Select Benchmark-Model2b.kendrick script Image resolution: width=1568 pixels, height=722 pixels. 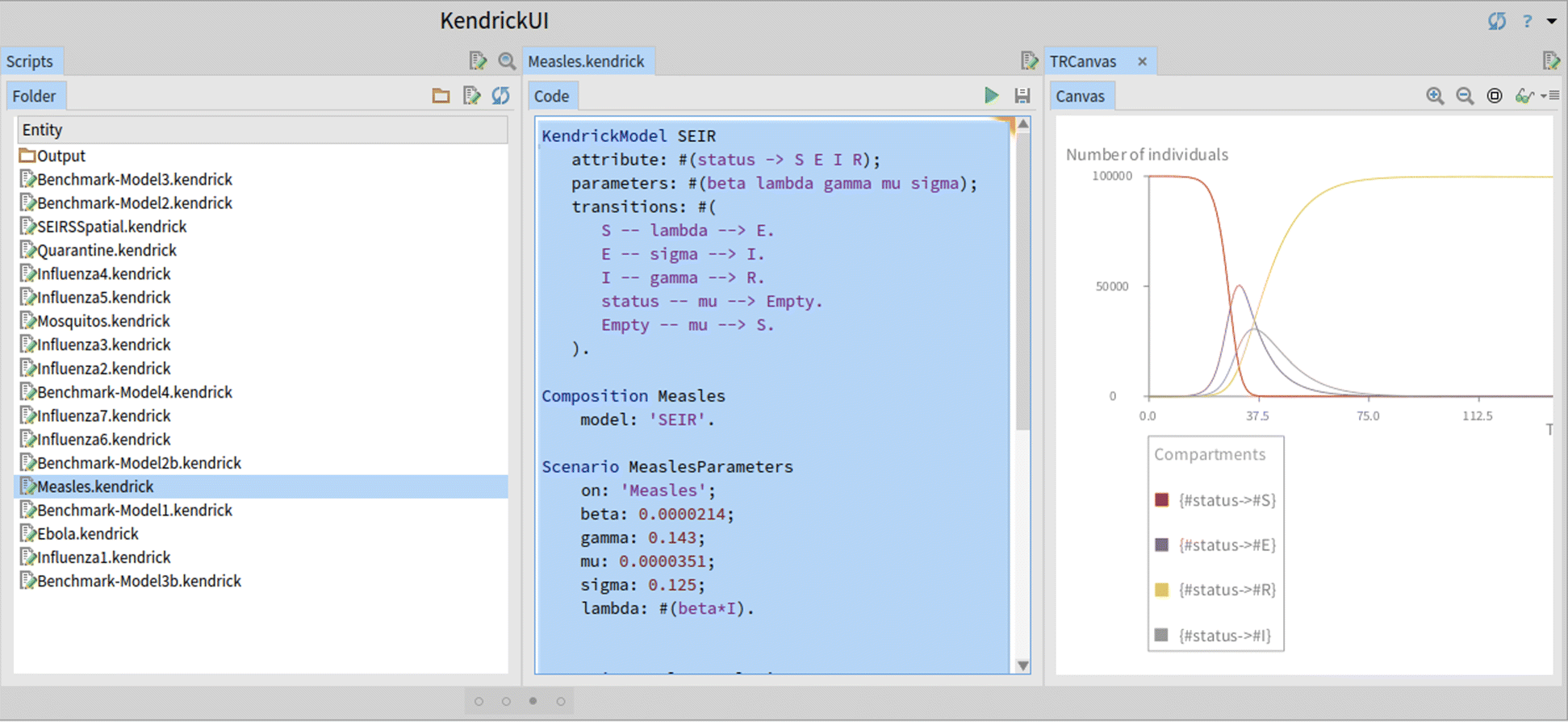point(131,463)
